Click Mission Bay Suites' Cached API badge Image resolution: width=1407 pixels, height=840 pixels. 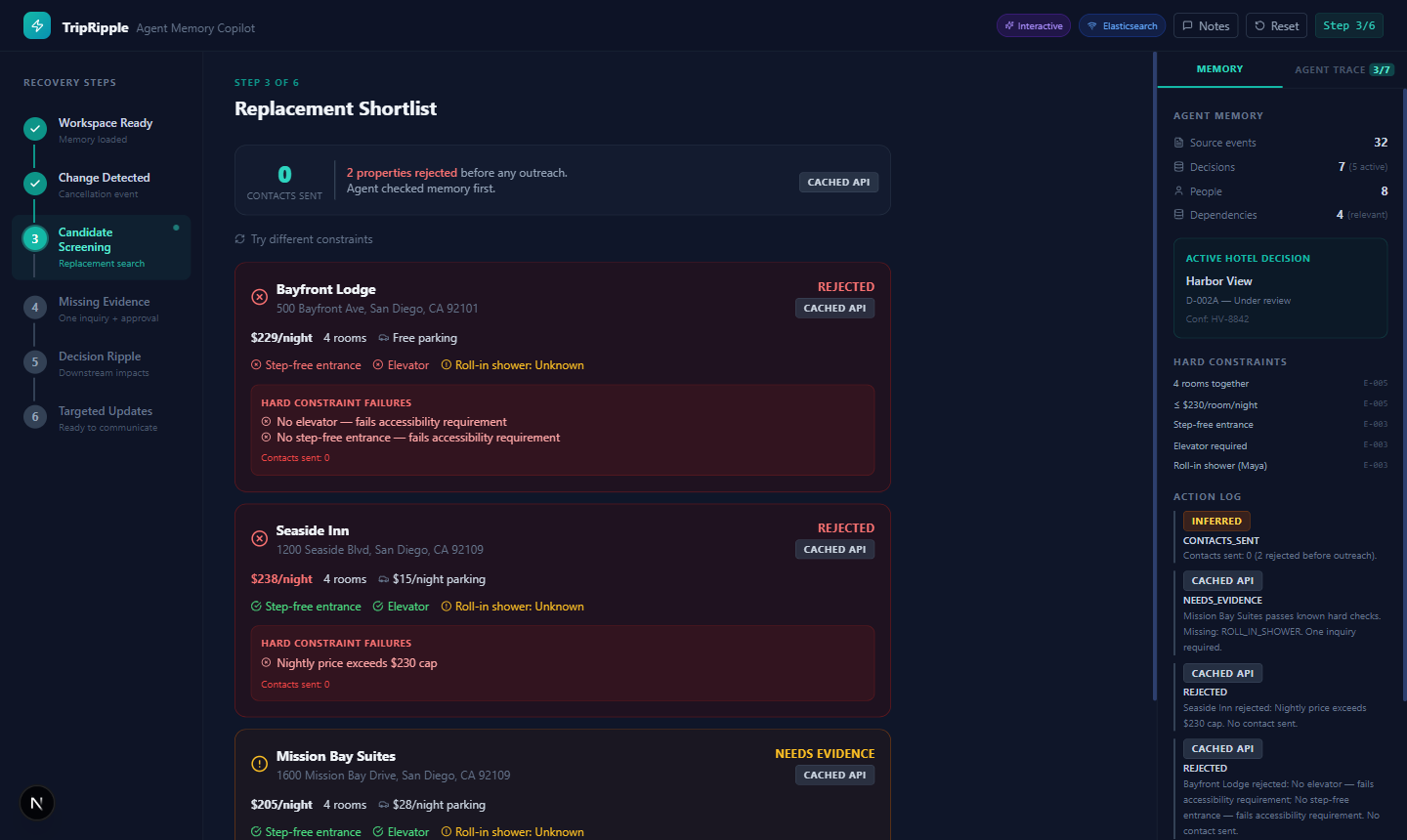point(834,776)
